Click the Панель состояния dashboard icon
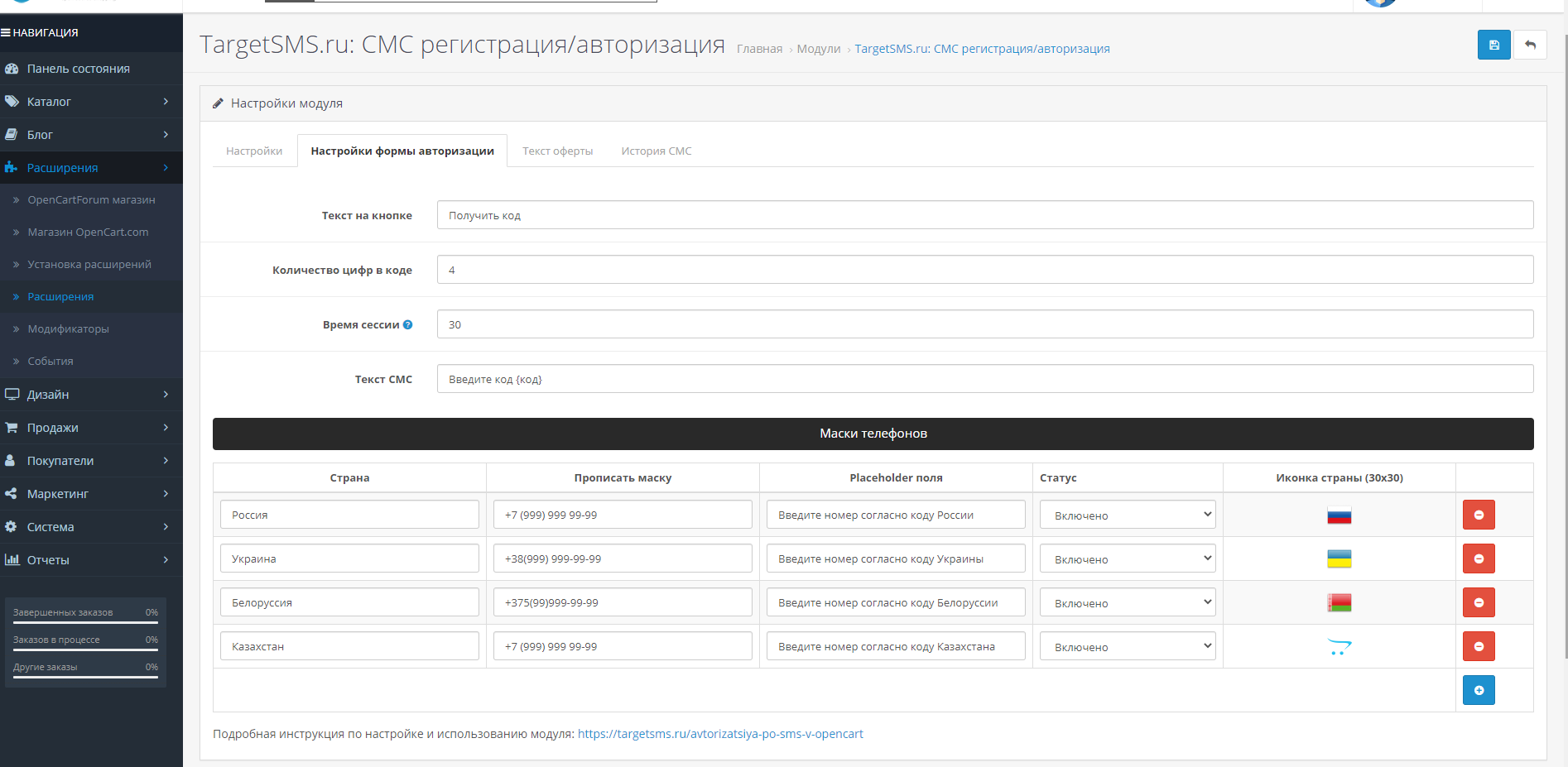1568x767 pixels. (12, 69)
